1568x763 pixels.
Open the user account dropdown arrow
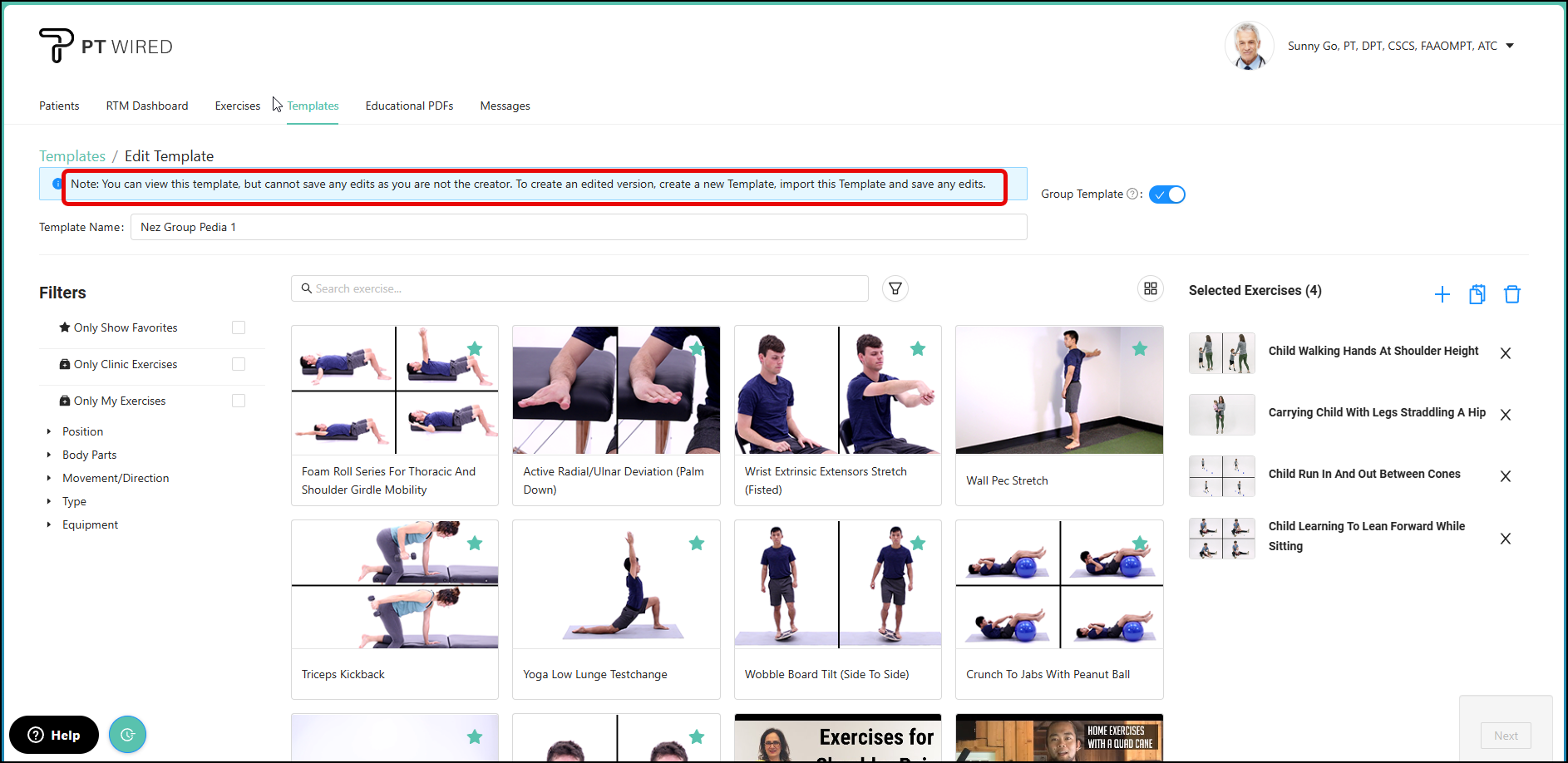(x=1510, y=46)
